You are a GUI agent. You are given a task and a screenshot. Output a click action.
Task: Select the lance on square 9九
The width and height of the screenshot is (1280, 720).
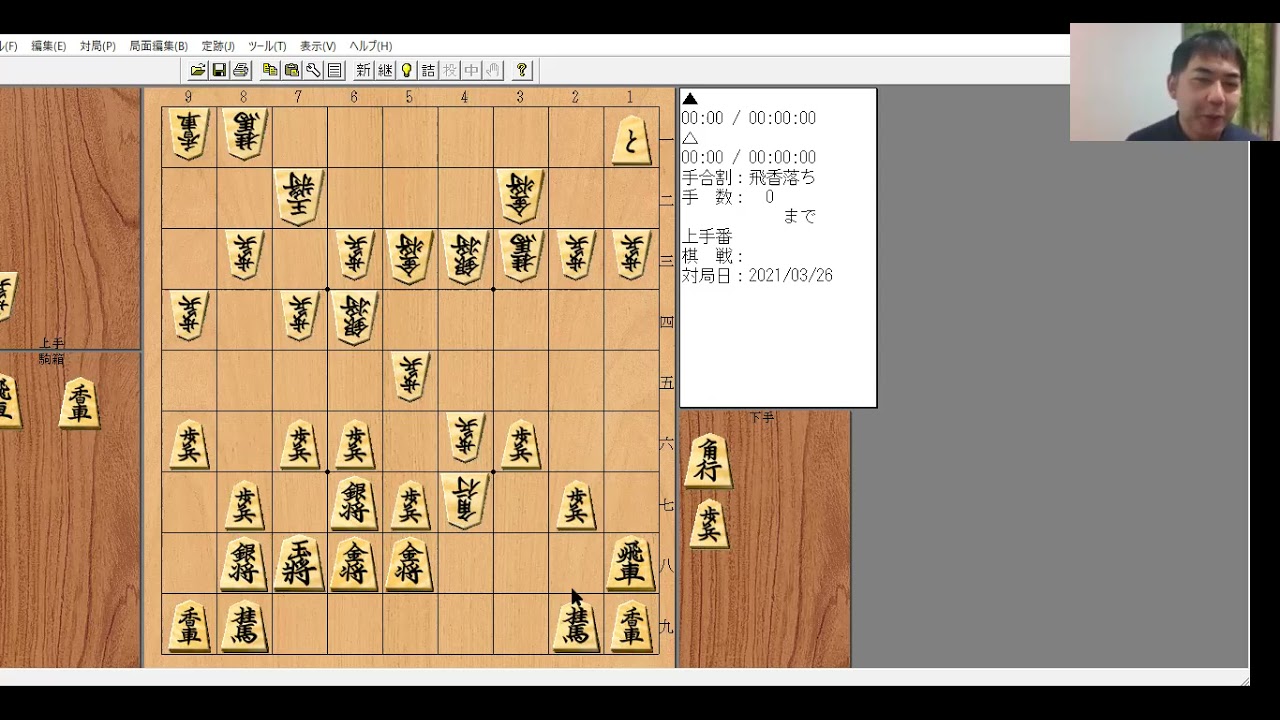189,627
